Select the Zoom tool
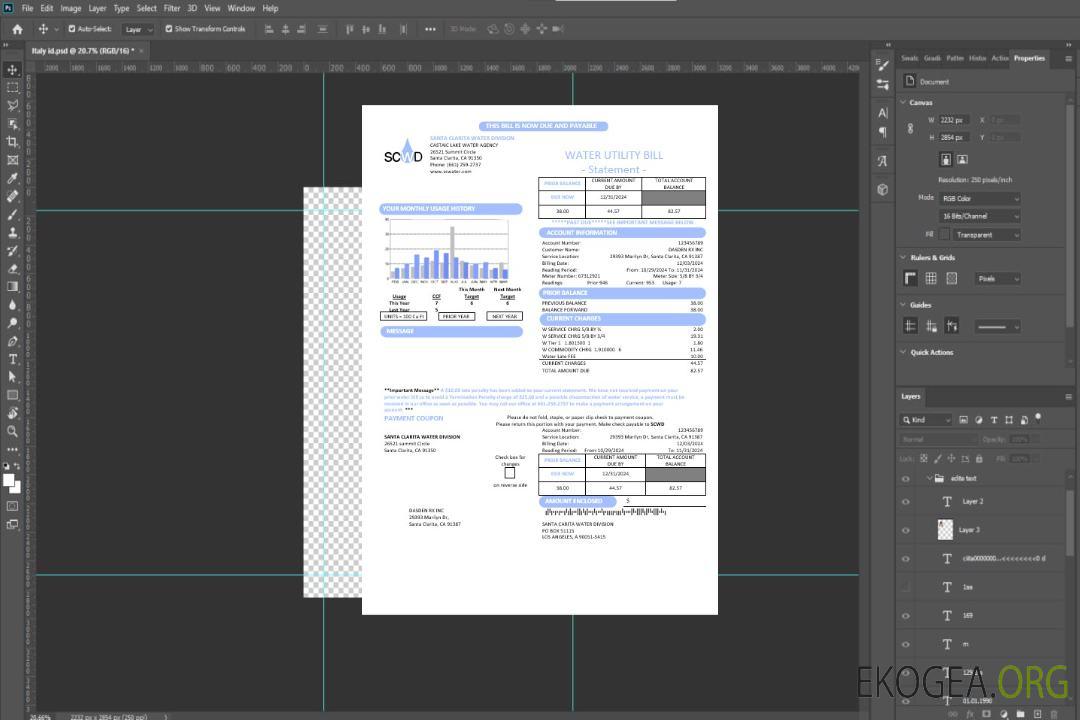The image size is (1080, 720). coord(13,431)
